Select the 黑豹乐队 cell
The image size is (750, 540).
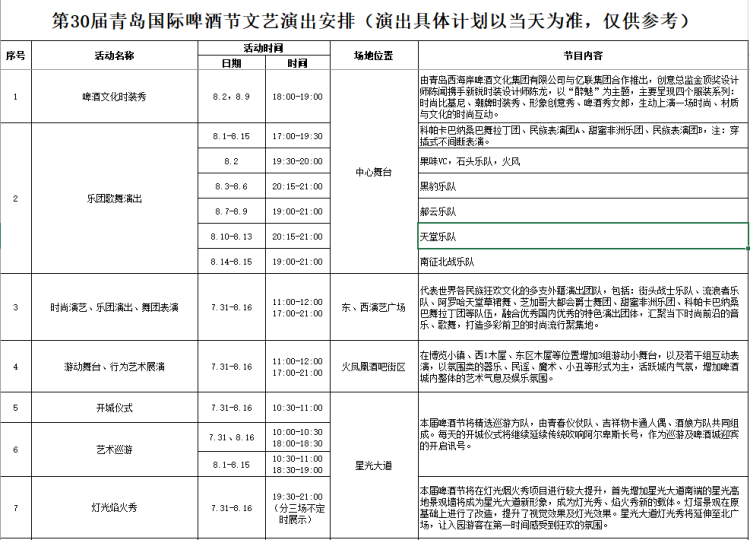[x=584, y=187]
